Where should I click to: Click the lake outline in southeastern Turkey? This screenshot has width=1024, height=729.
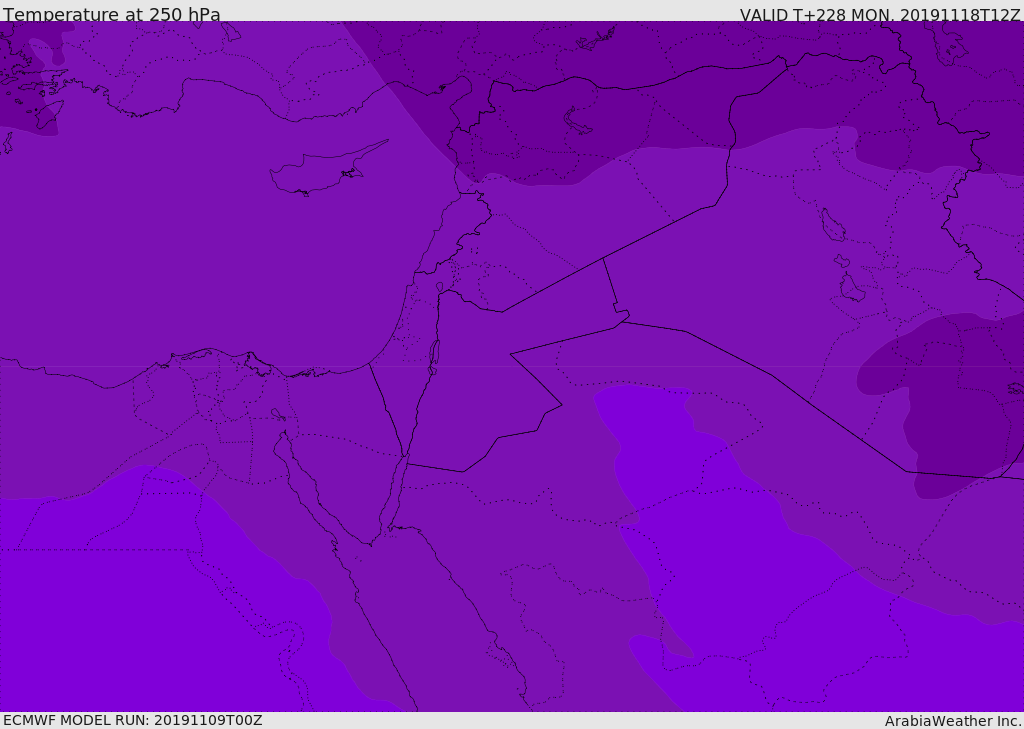pyautogui.click(x=578, y=120)
